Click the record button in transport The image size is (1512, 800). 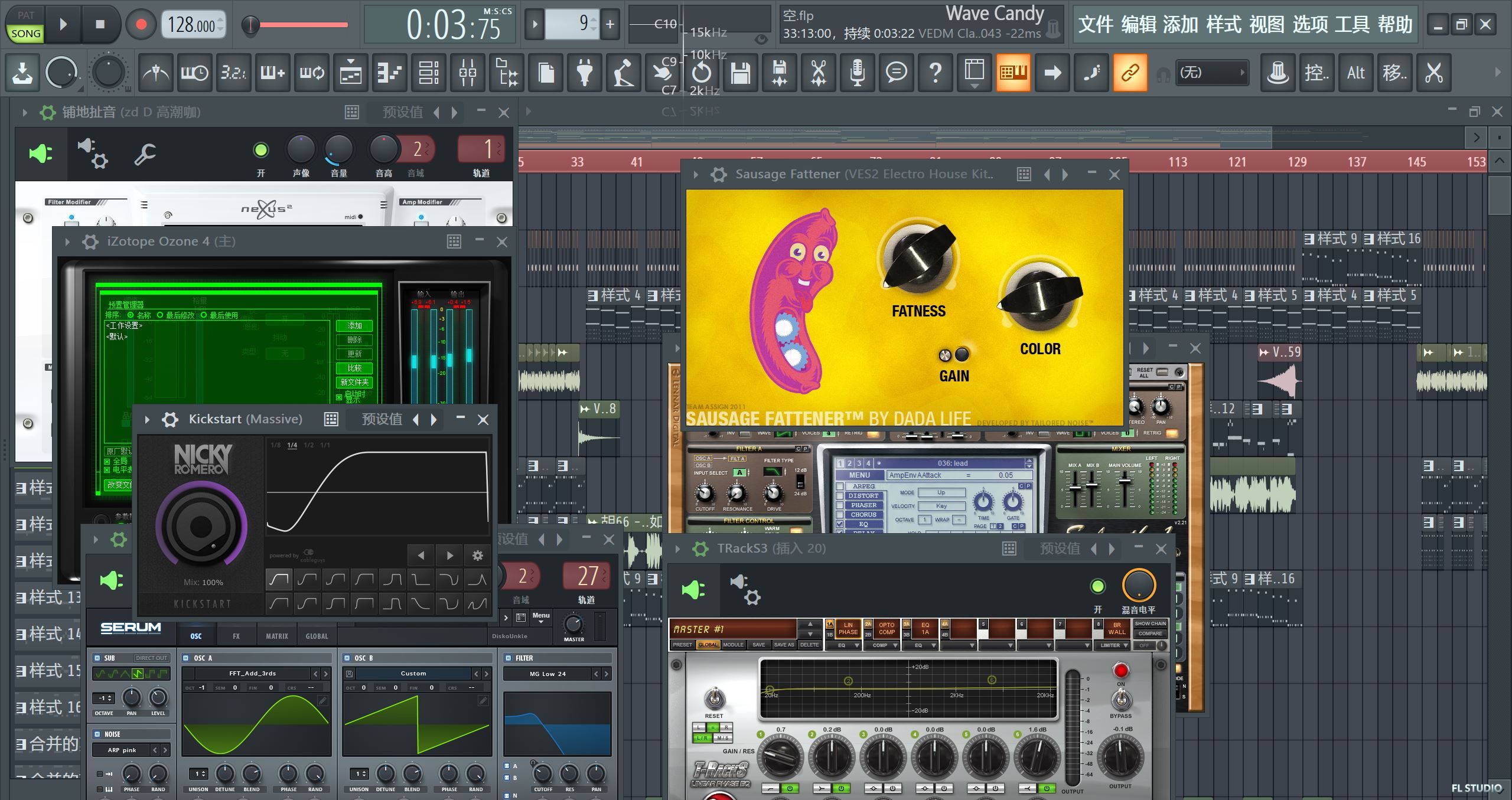tap(141, 25)
